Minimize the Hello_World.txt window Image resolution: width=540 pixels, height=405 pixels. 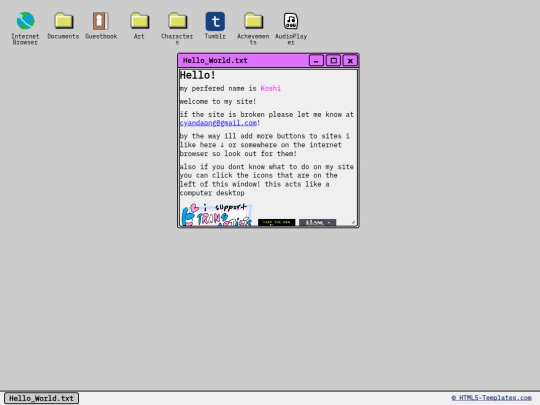pos(316,61)
